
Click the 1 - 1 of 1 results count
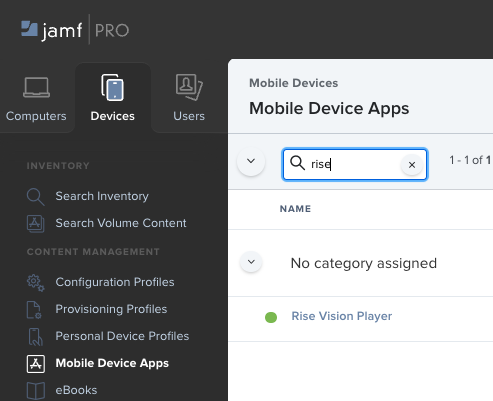click(x=470, y=160)
